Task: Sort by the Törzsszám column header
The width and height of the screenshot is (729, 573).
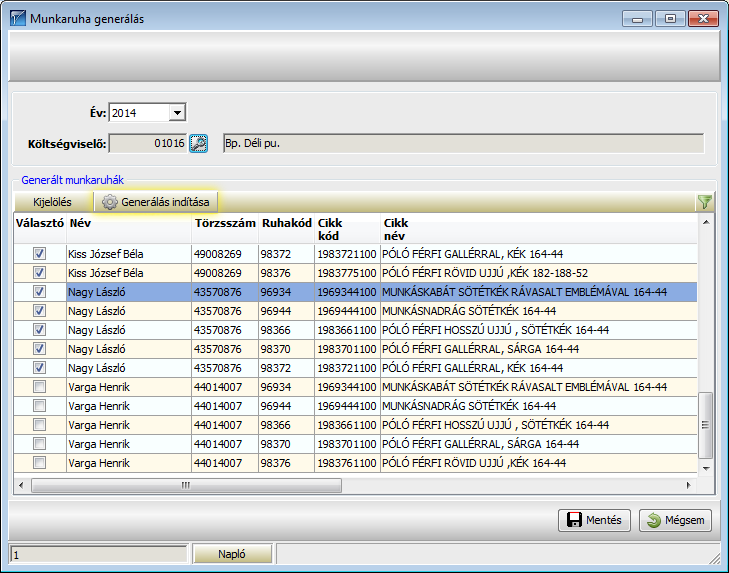Action: [x=225, y=229]
